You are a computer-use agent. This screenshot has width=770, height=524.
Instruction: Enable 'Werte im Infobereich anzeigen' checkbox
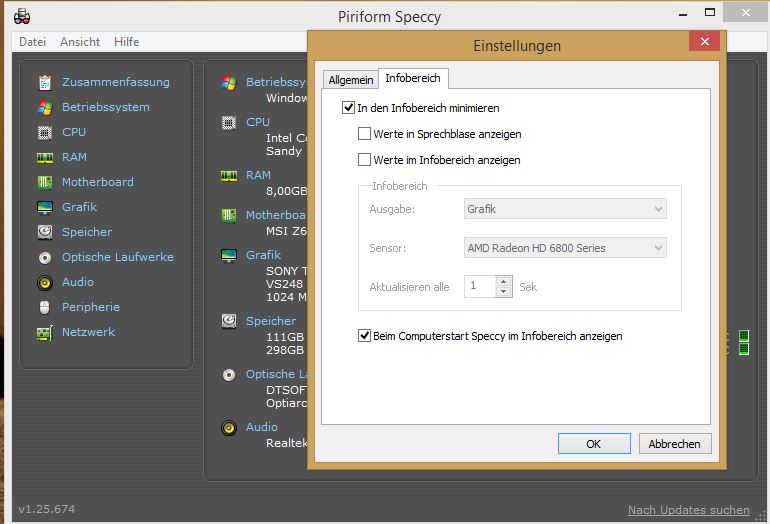[364, 160]
